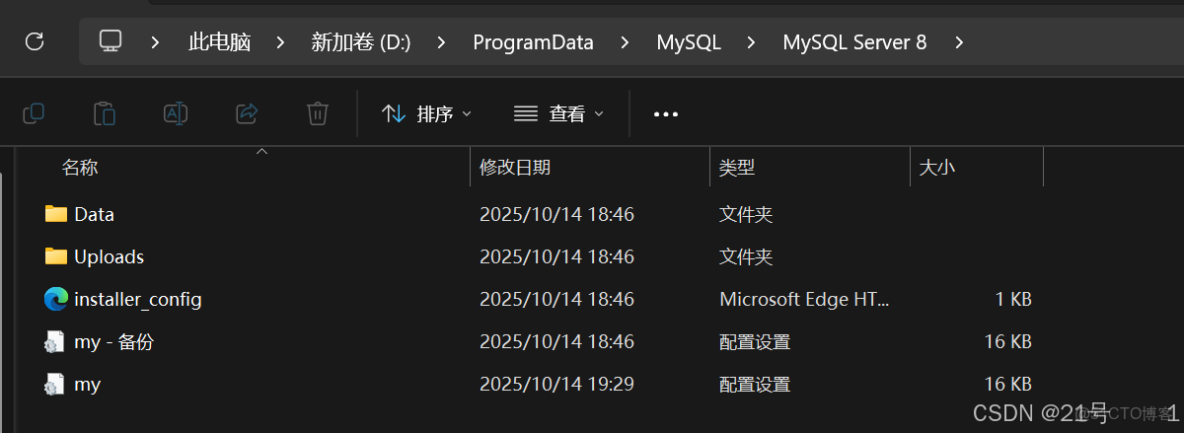Open the see more ellipsis menu
Viewport: 1184px width, 433px height.
(666, 114)
